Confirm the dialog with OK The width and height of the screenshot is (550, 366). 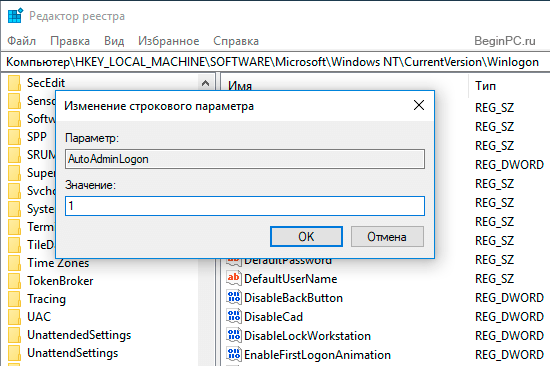coord(306,237)
